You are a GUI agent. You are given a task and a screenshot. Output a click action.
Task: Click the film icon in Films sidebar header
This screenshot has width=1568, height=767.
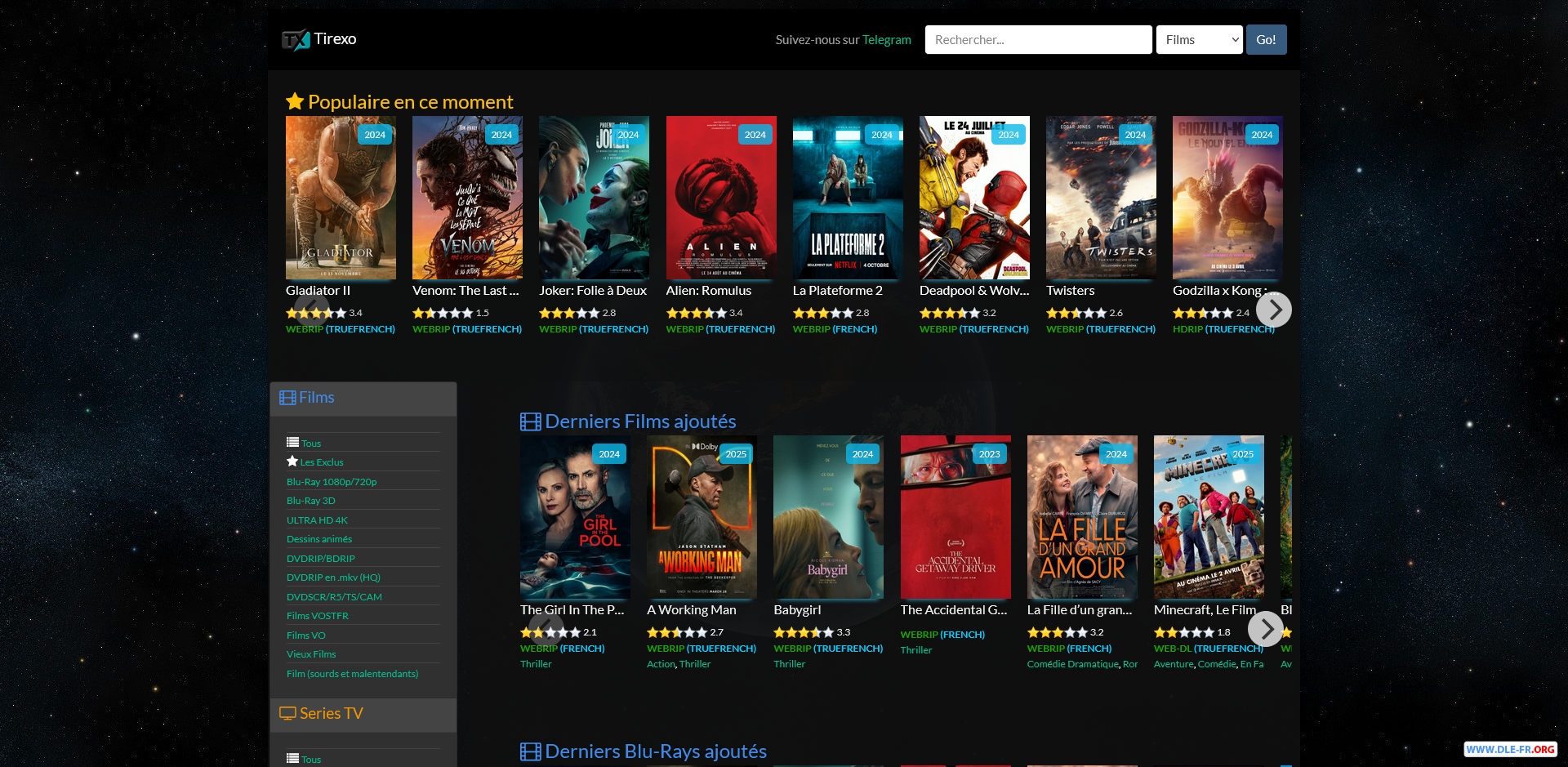coord(287,398)
